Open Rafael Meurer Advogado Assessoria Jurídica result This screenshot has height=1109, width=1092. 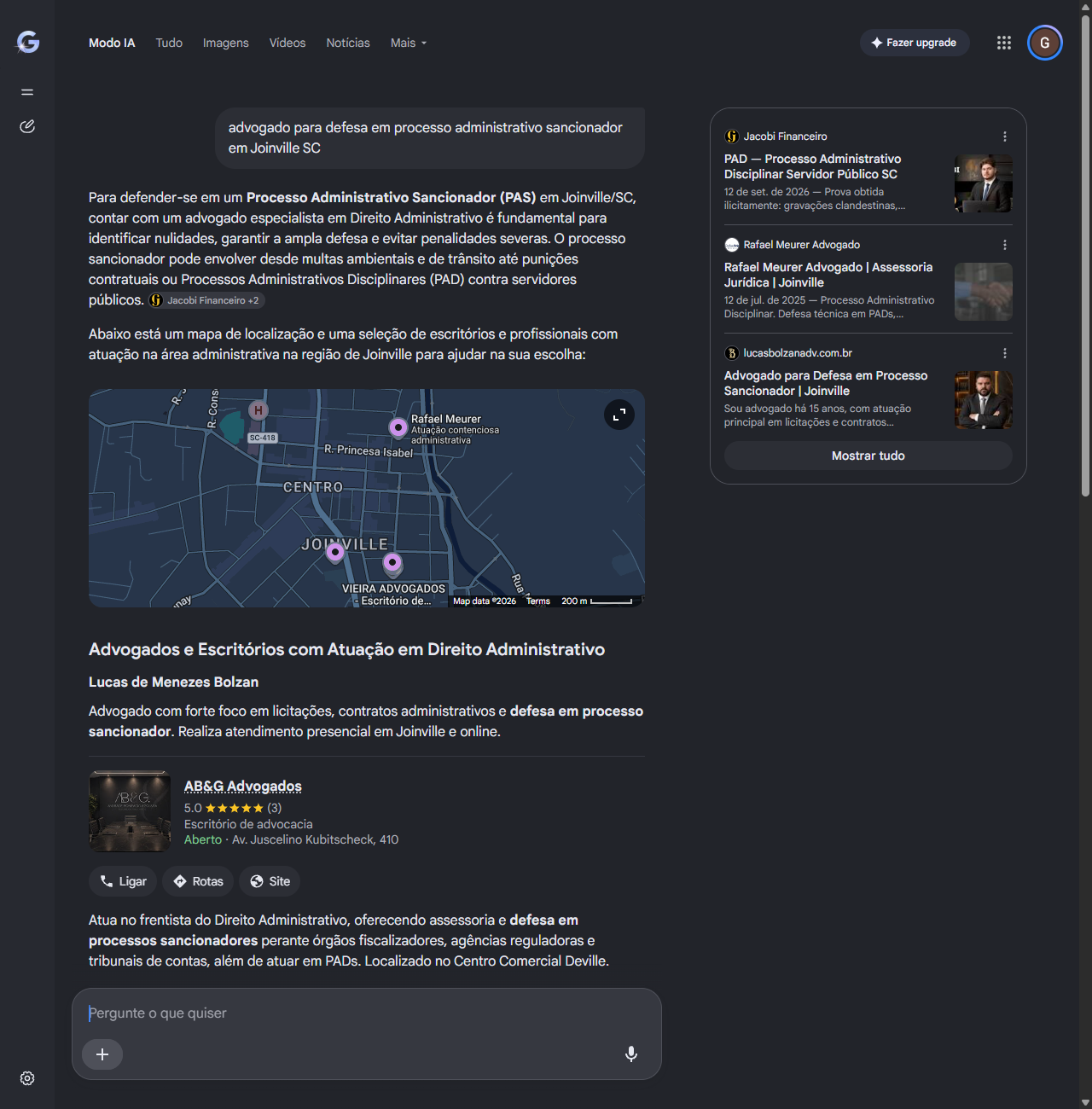click(x=828, y=275)
